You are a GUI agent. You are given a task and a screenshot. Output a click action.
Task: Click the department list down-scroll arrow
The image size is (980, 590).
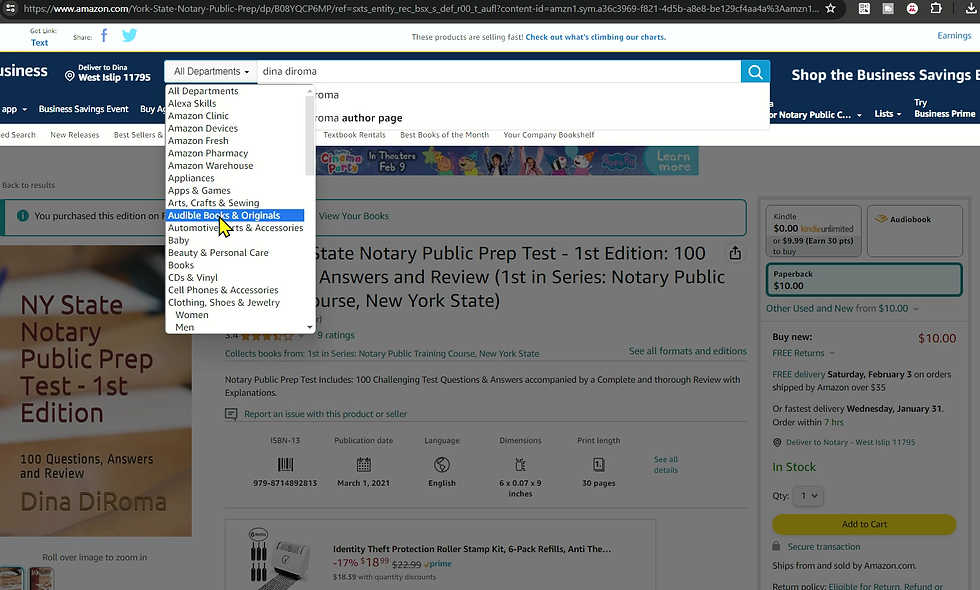(309, 327)
